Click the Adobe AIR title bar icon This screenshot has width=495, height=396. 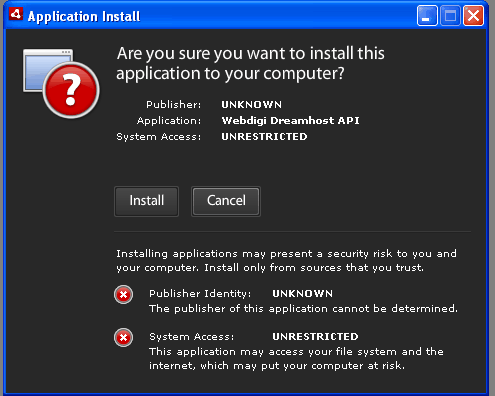click(16, 15)
